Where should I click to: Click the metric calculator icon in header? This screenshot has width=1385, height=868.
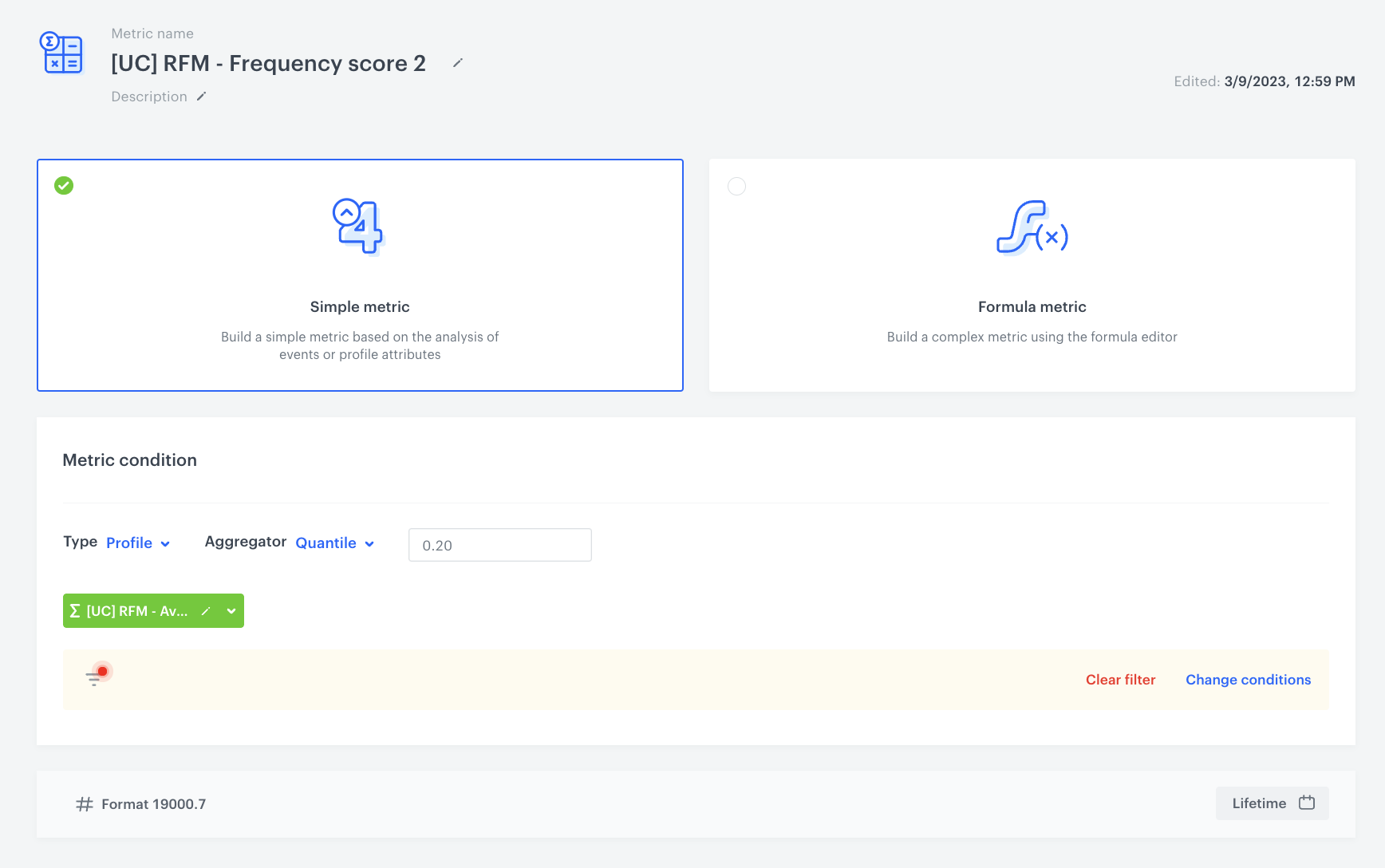pyautogui.click(x=61, y=53)
